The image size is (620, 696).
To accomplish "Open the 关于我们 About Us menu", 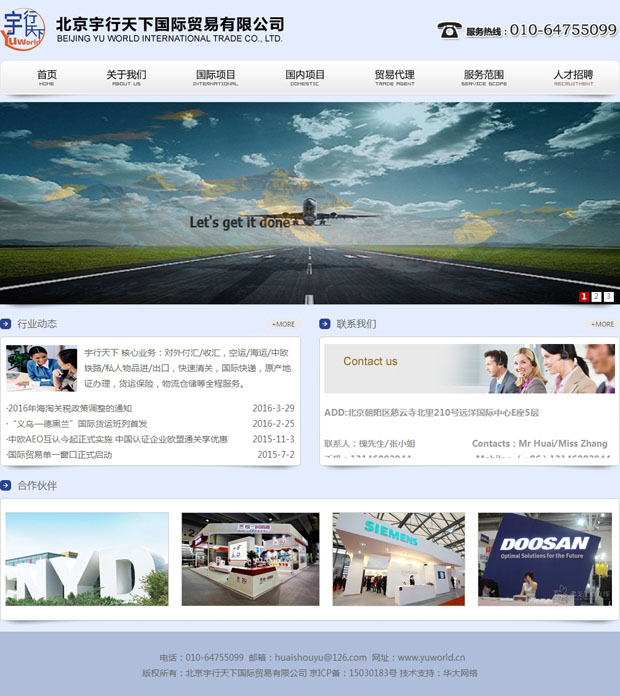I will [126, 77].
